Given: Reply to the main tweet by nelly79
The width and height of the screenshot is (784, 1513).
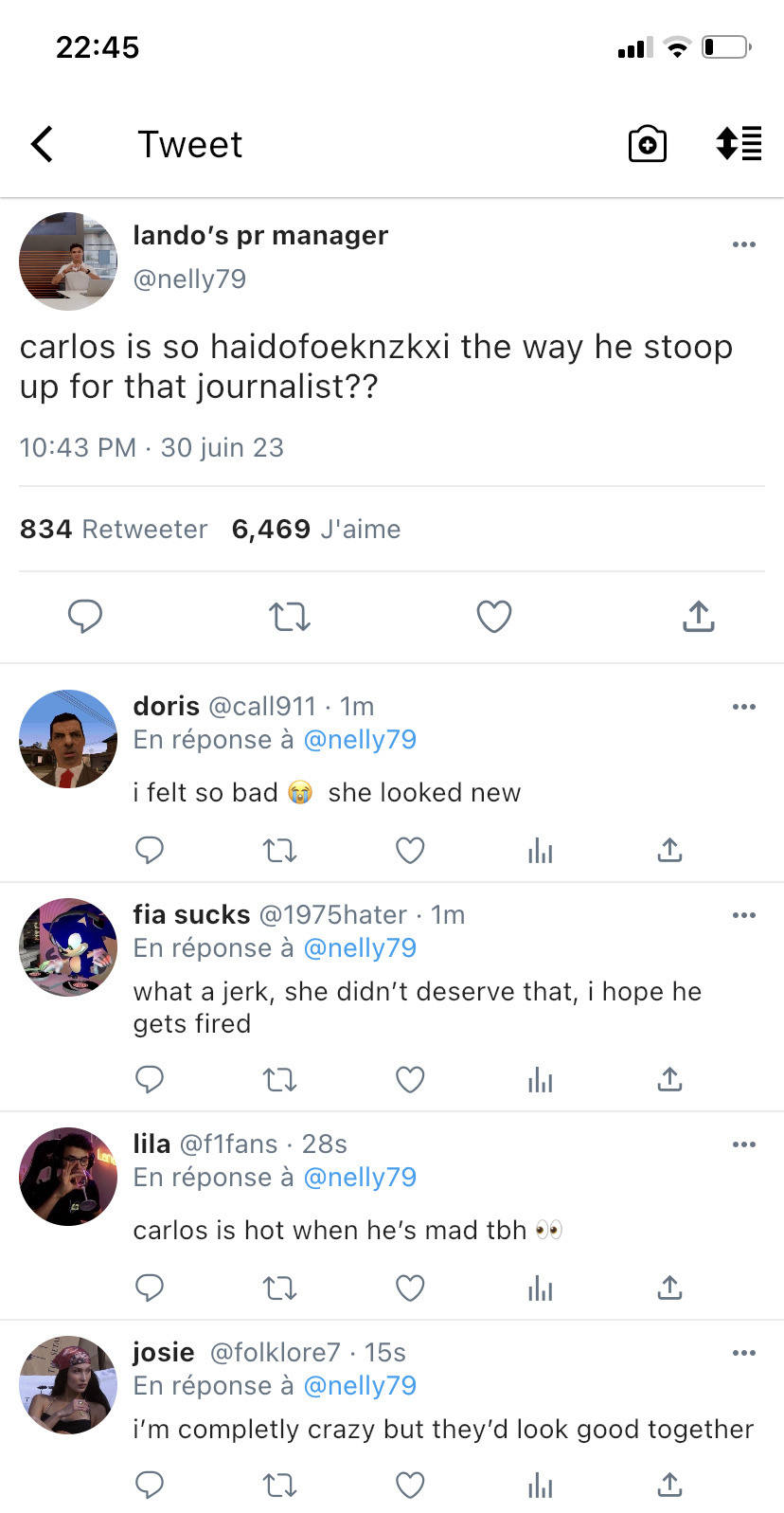Looking at the screenshot, I should click(85, 617).
